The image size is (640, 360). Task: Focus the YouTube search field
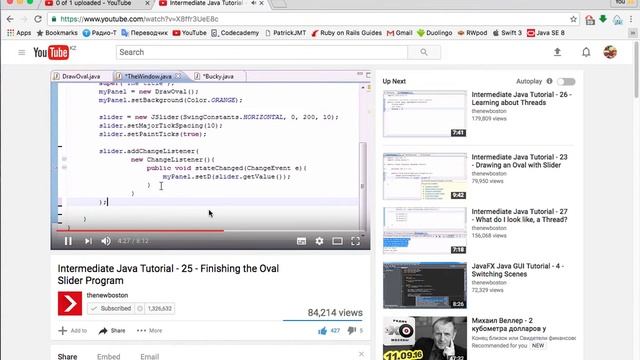(x=262, y=52)
